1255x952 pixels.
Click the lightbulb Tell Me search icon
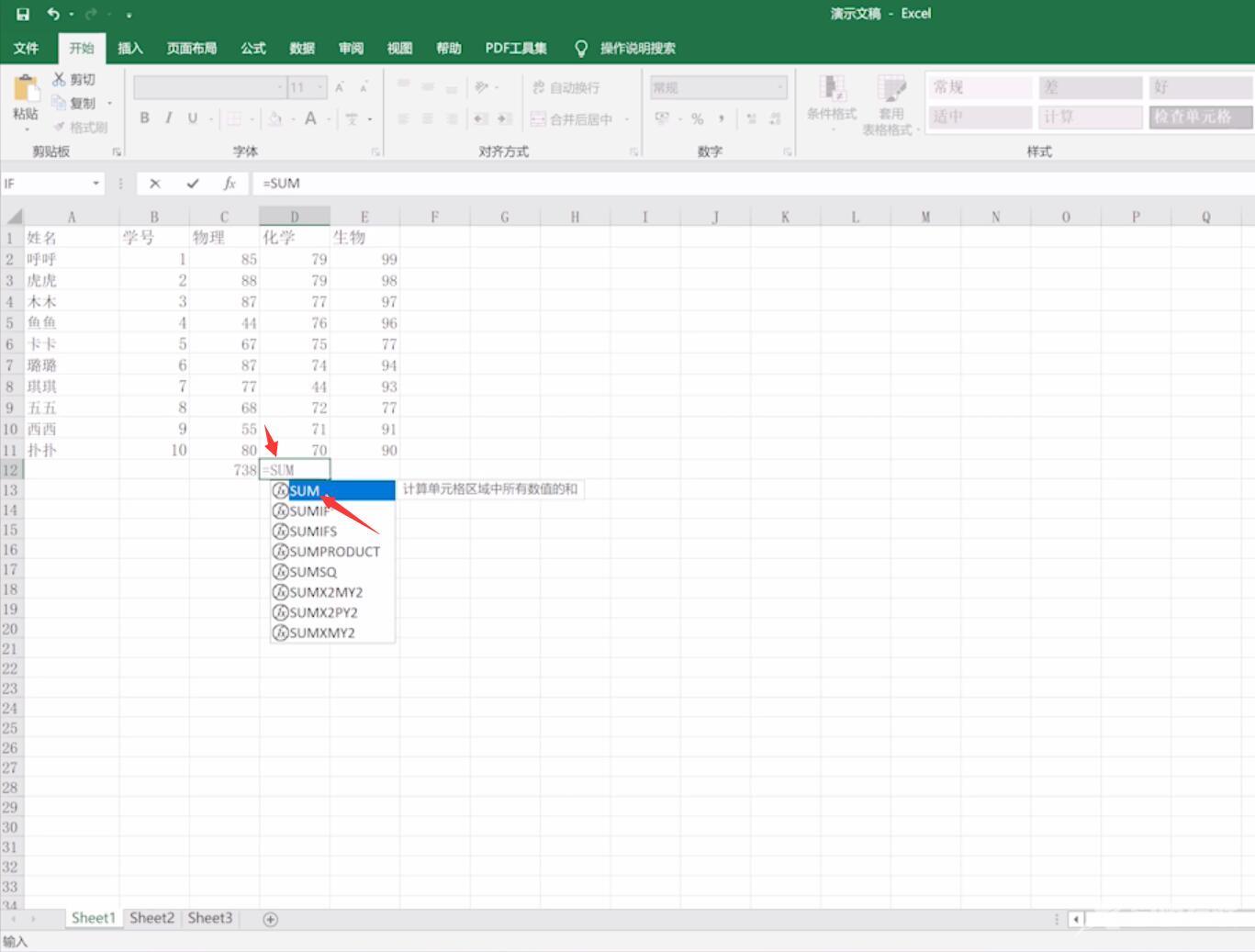581,48
